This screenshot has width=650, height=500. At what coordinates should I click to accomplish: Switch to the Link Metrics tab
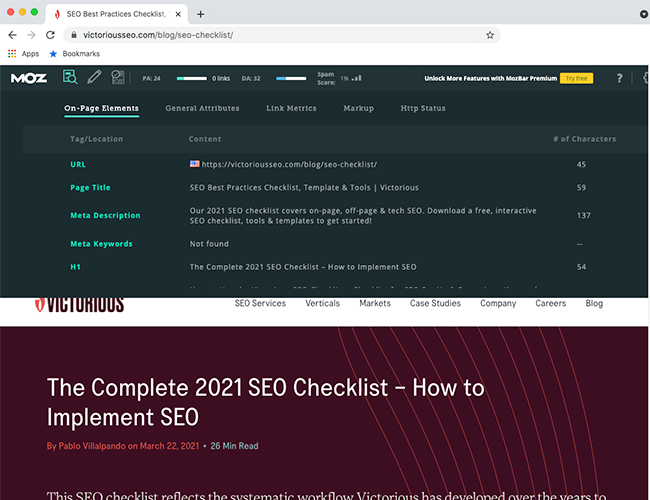point(291,108)
